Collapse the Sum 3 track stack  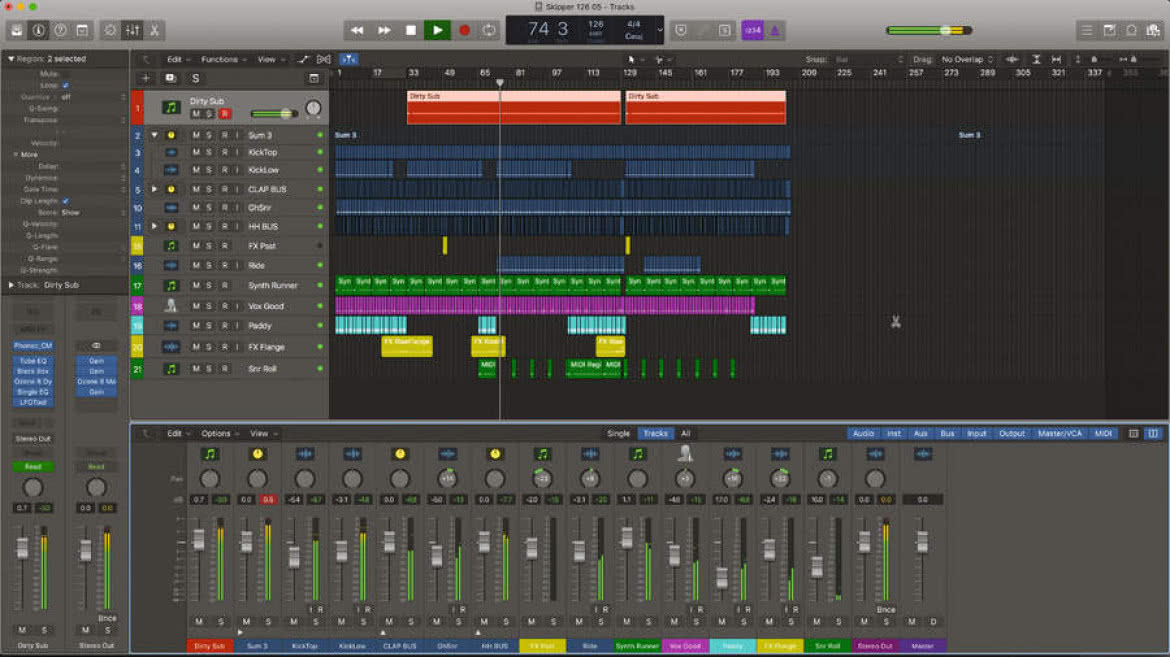point(154,135)
